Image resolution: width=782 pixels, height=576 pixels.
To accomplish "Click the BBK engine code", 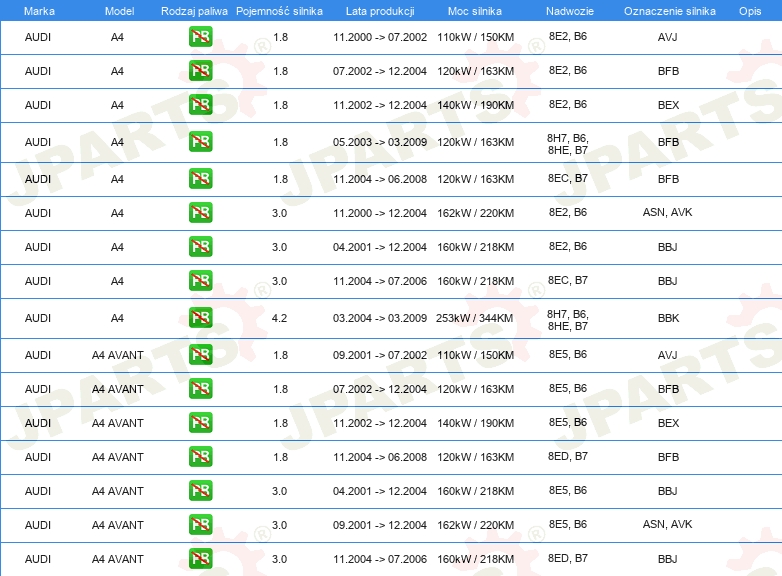I will [x=668, y=318].
